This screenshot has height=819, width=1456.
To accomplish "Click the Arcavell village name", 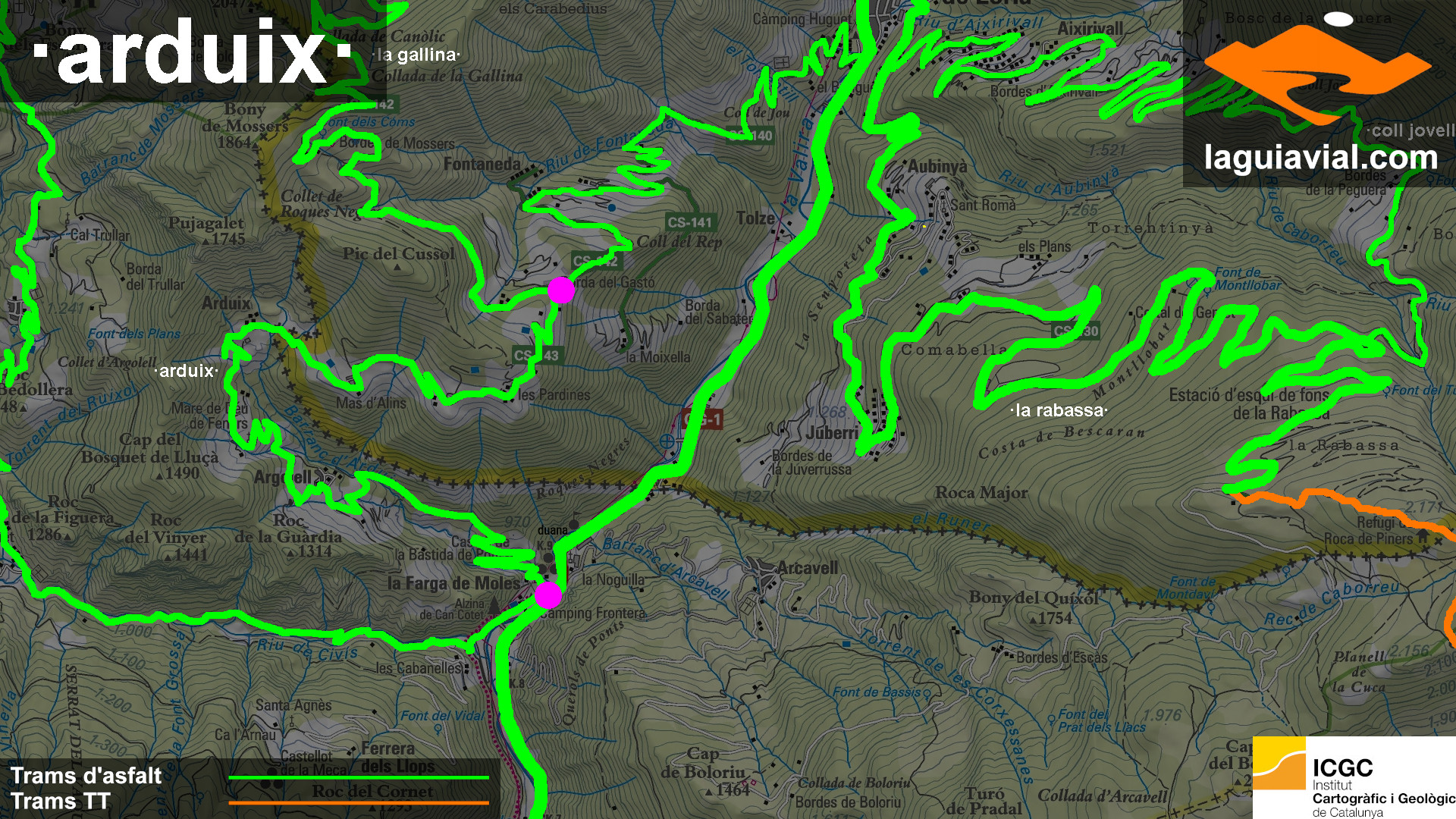I will pos(807,568).
